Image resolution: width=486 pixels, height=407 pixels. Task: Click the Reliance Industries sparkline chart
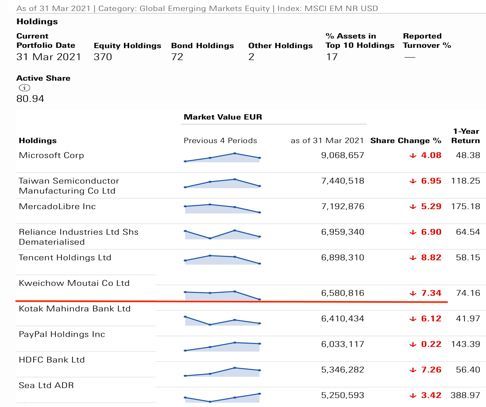[x=222, y=234]
